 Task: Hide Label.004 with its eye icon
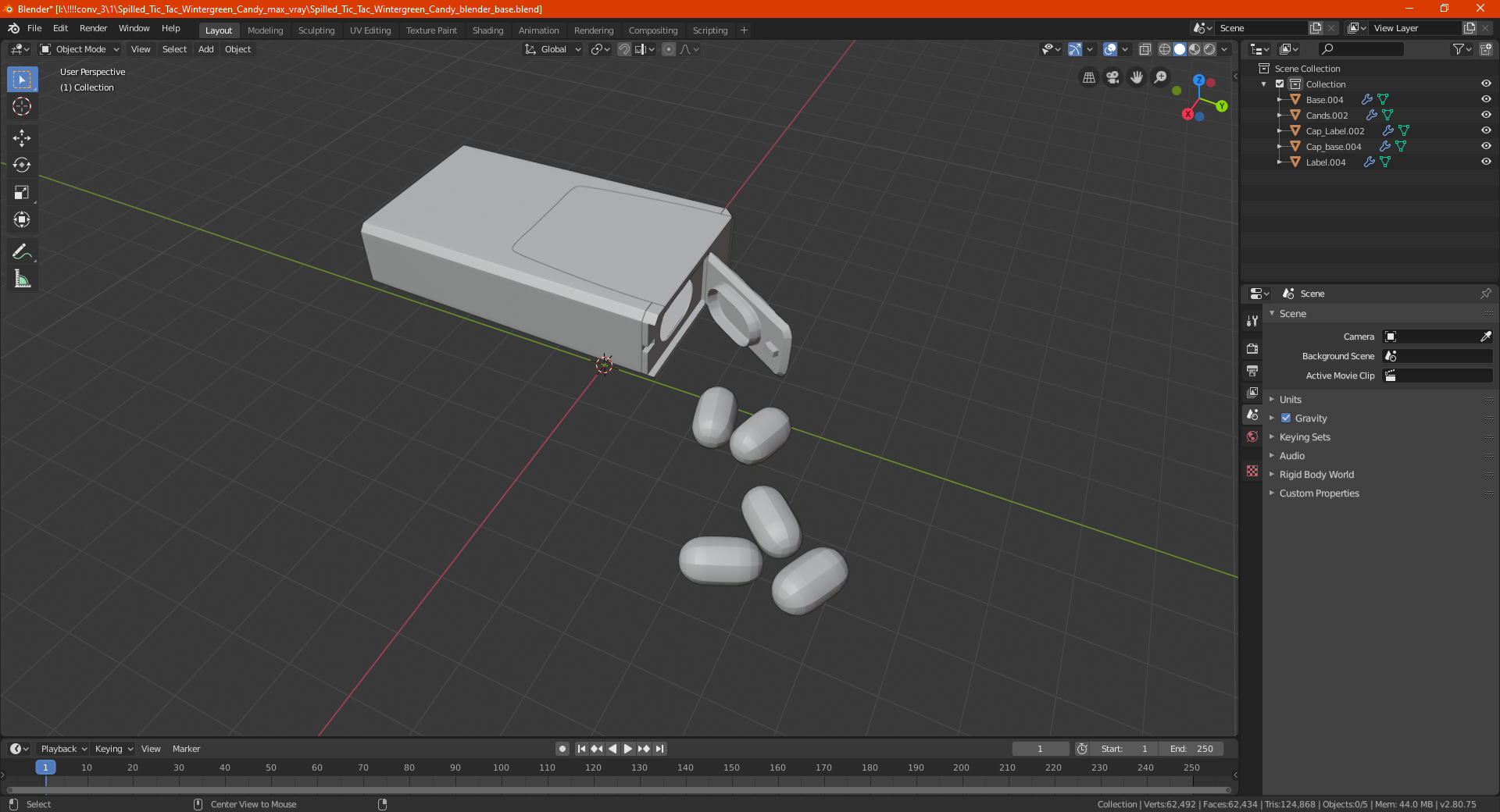(x=1486, y=162)
